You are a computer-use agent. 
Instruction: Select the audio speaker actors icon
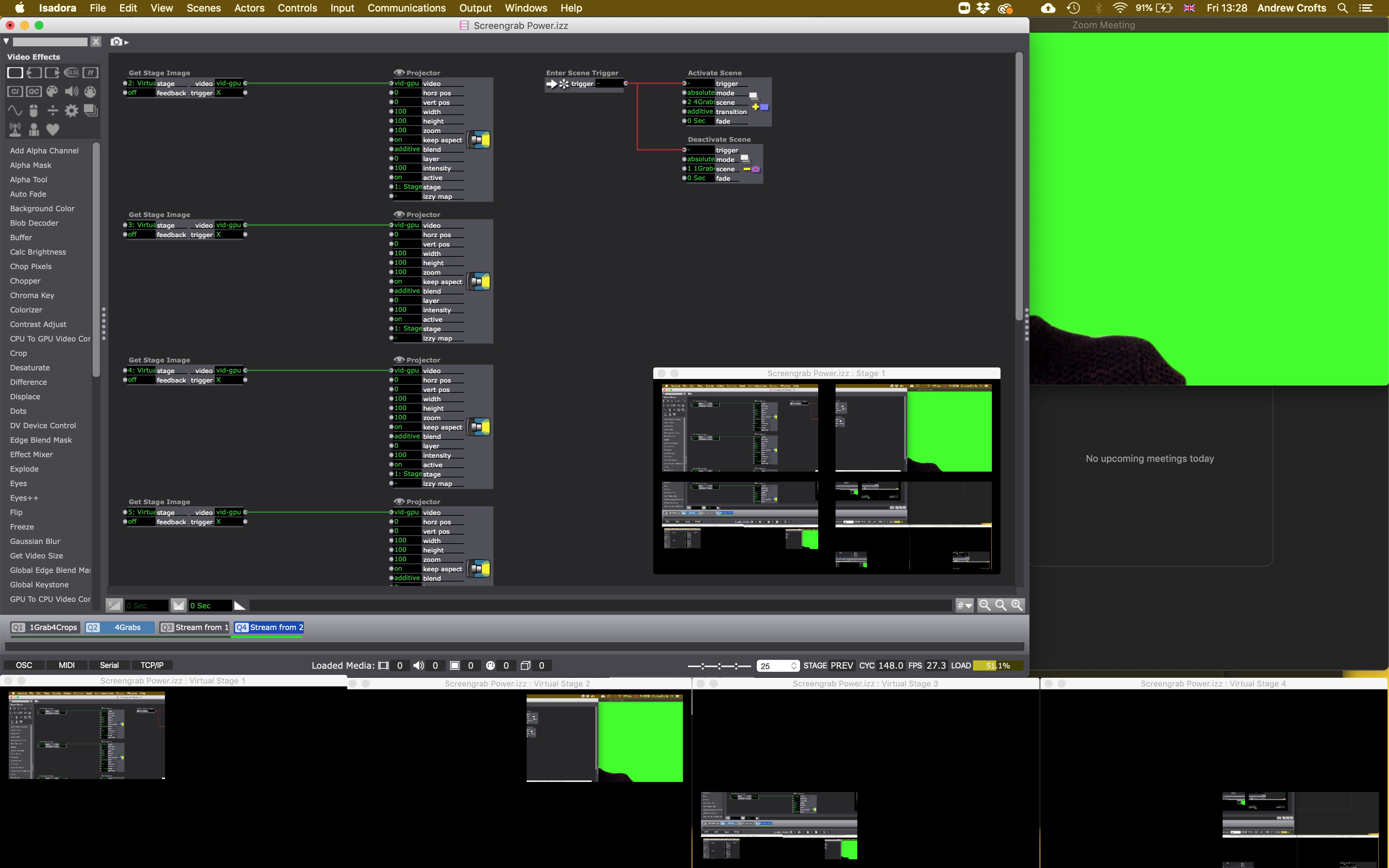[71, 91]
